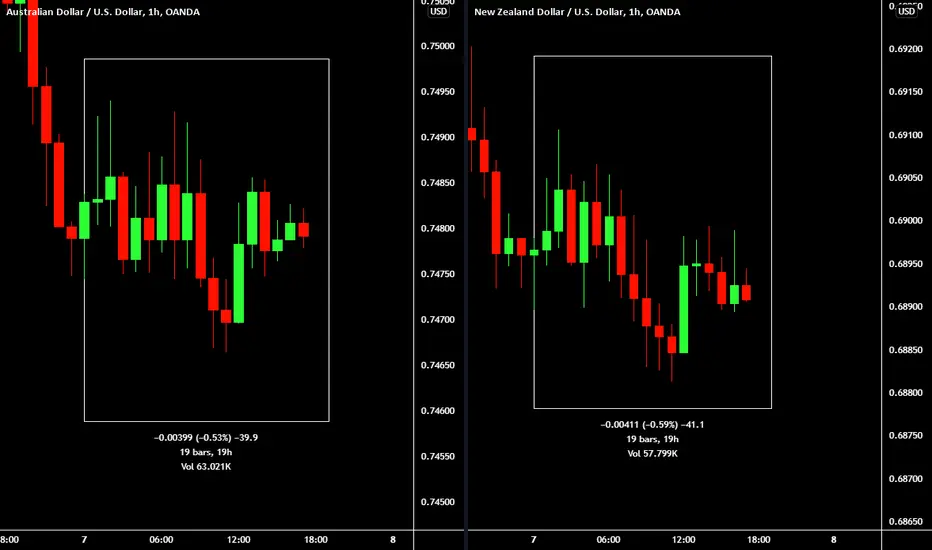Open the Australian Dollar / U.S. Dollar chart title
Image resolution: width=932 pixels, height=550 pixels.
click(103, 12)
